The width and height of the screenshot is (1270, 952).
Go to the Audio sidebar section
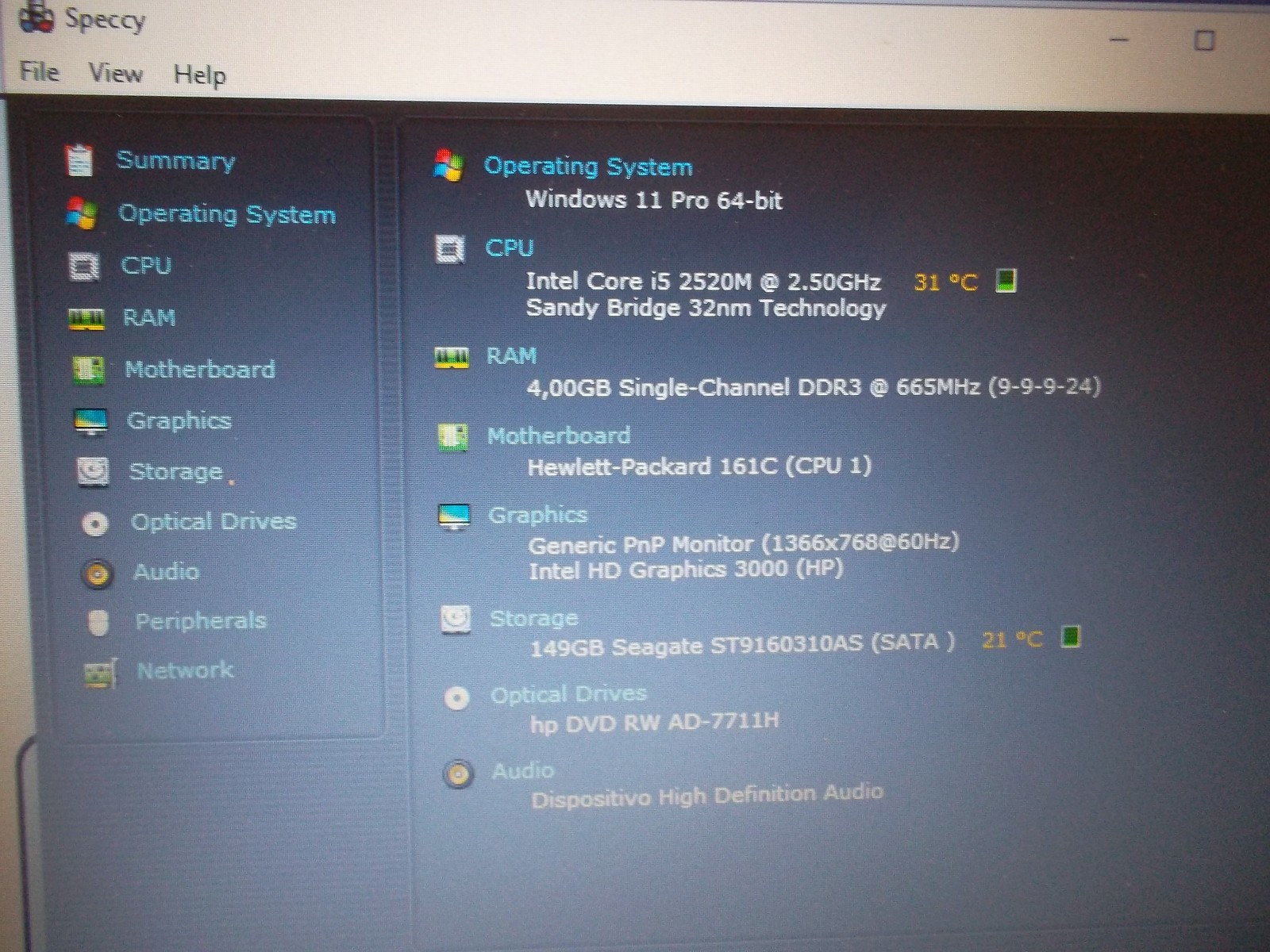(x=166, y=571)
